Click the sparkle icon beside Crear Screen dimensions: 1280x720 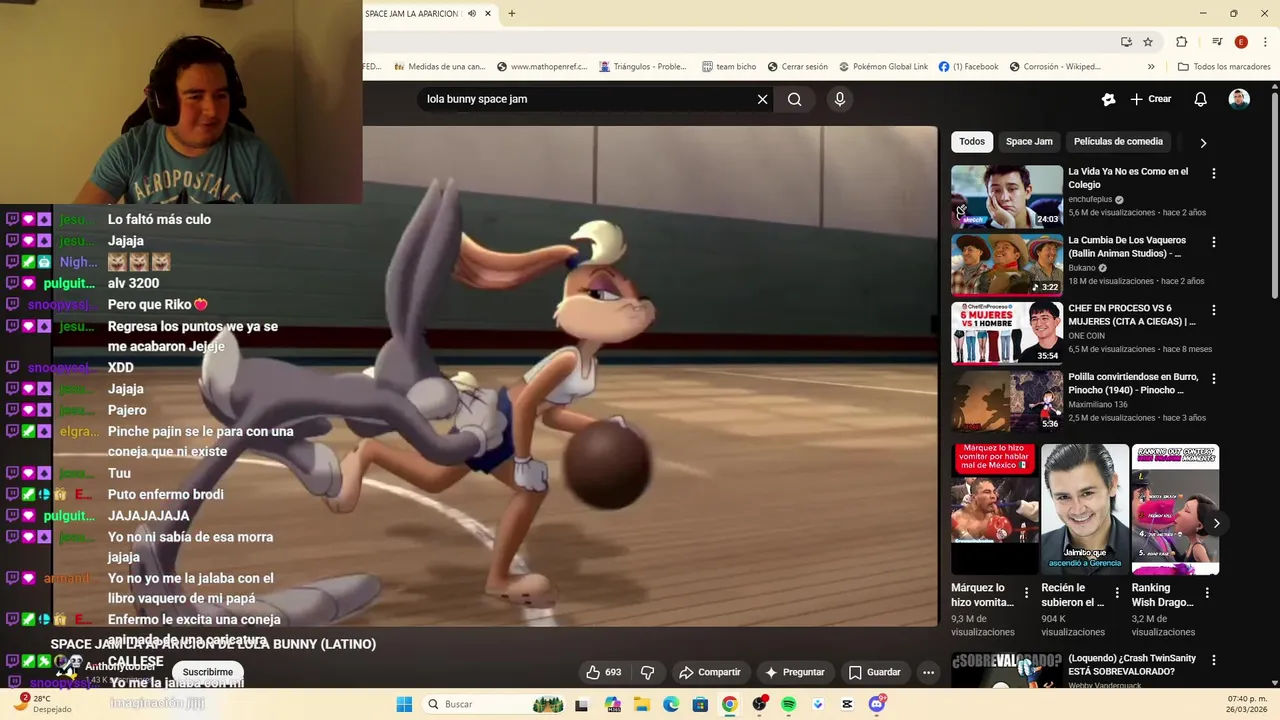coord(1108,99)
